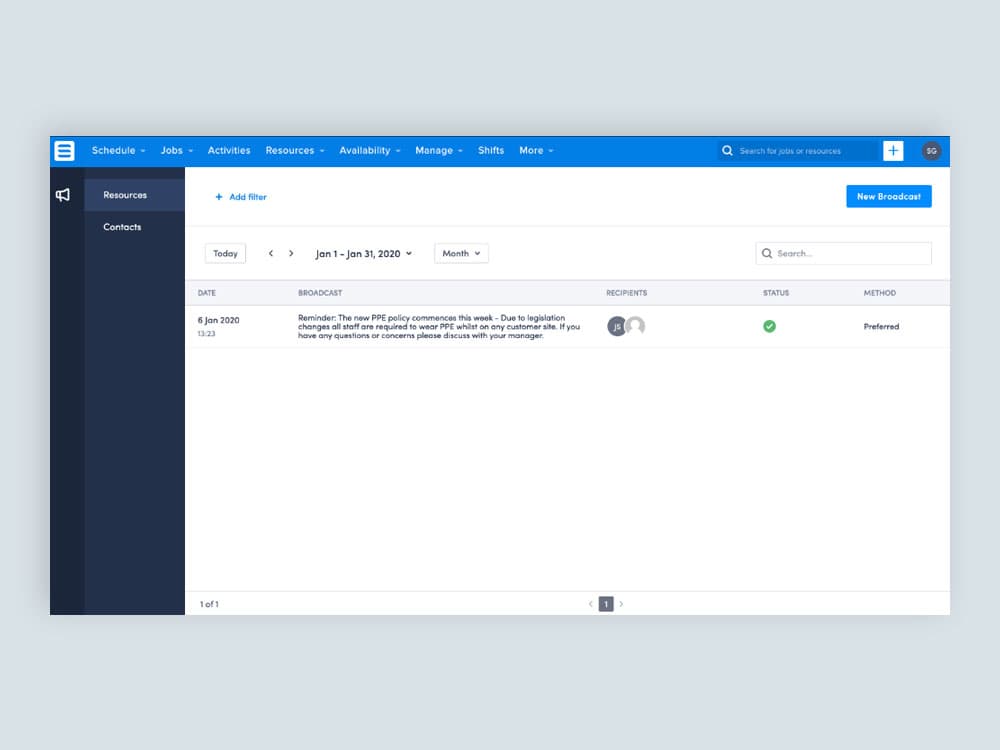Click the METHOD column header

879,293
